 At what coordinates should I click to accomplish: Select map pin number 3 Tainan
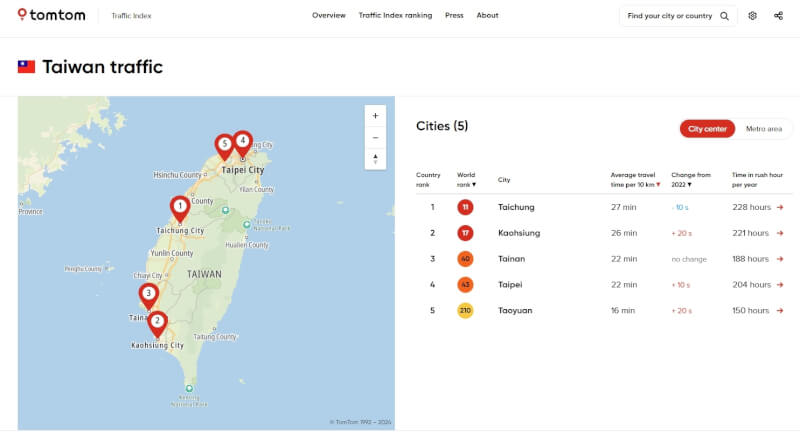148,296
